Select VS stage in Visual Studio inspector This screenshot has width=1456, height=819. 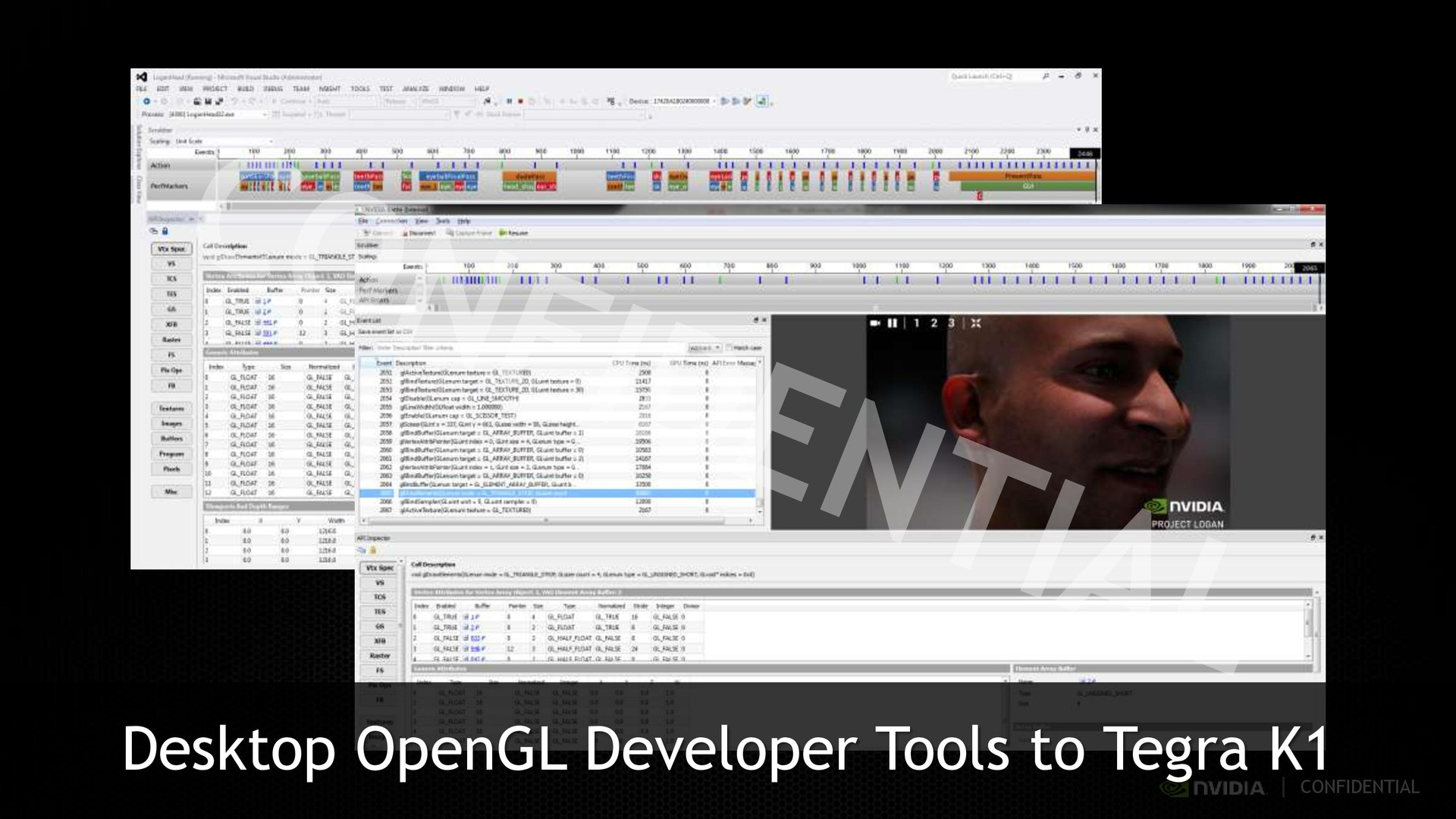(x=171, y=264)
